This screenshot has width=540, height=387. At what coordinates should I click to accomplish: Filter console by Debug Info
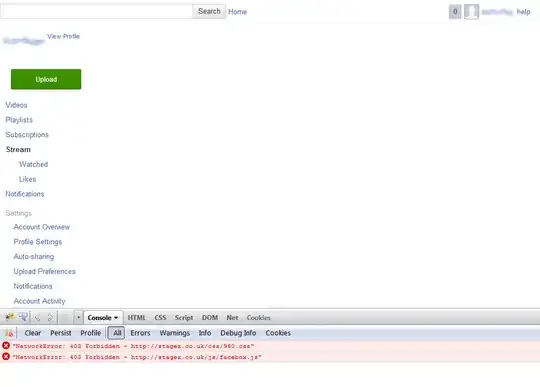(238, 333)
